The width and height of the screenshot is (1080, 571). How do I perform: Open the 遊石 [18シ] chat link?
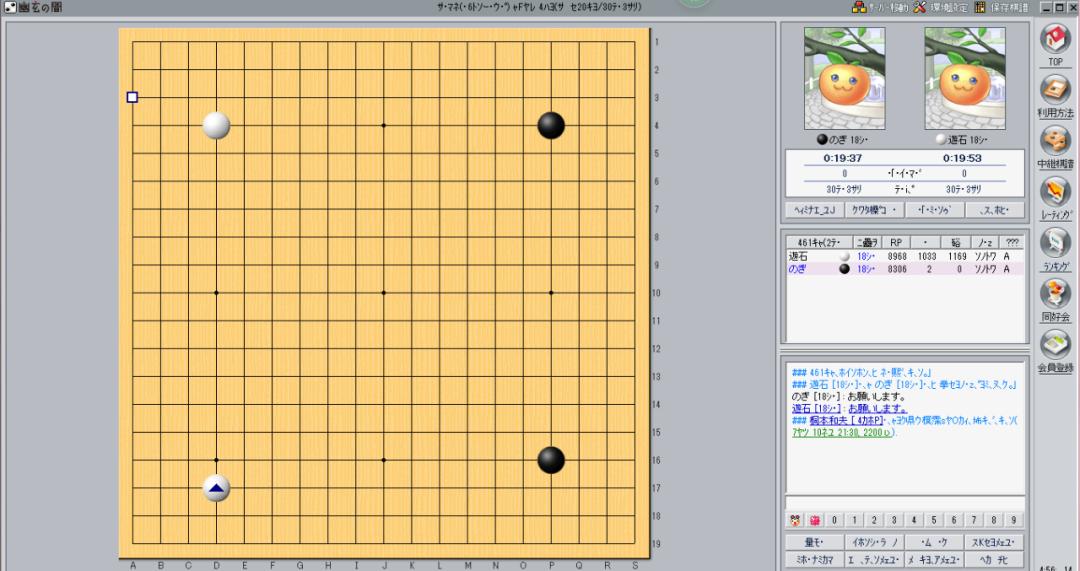coord(817,409)
